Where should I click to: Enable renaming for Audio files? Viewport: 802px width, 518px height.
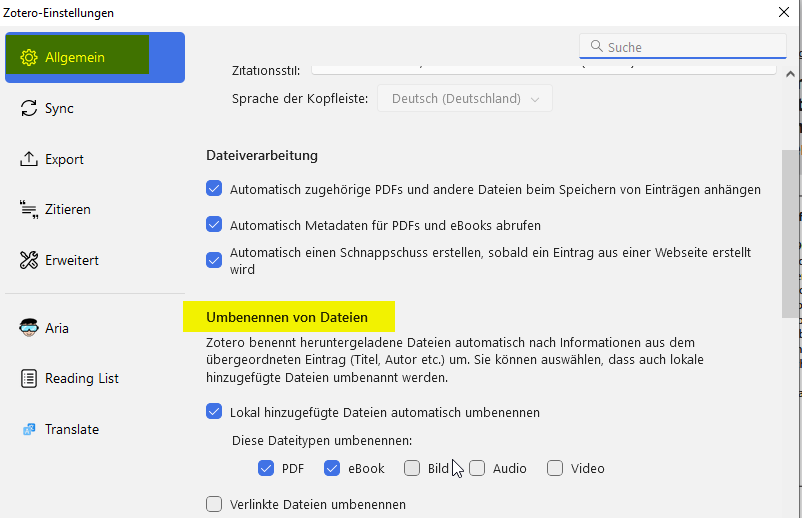pos(477,468)
